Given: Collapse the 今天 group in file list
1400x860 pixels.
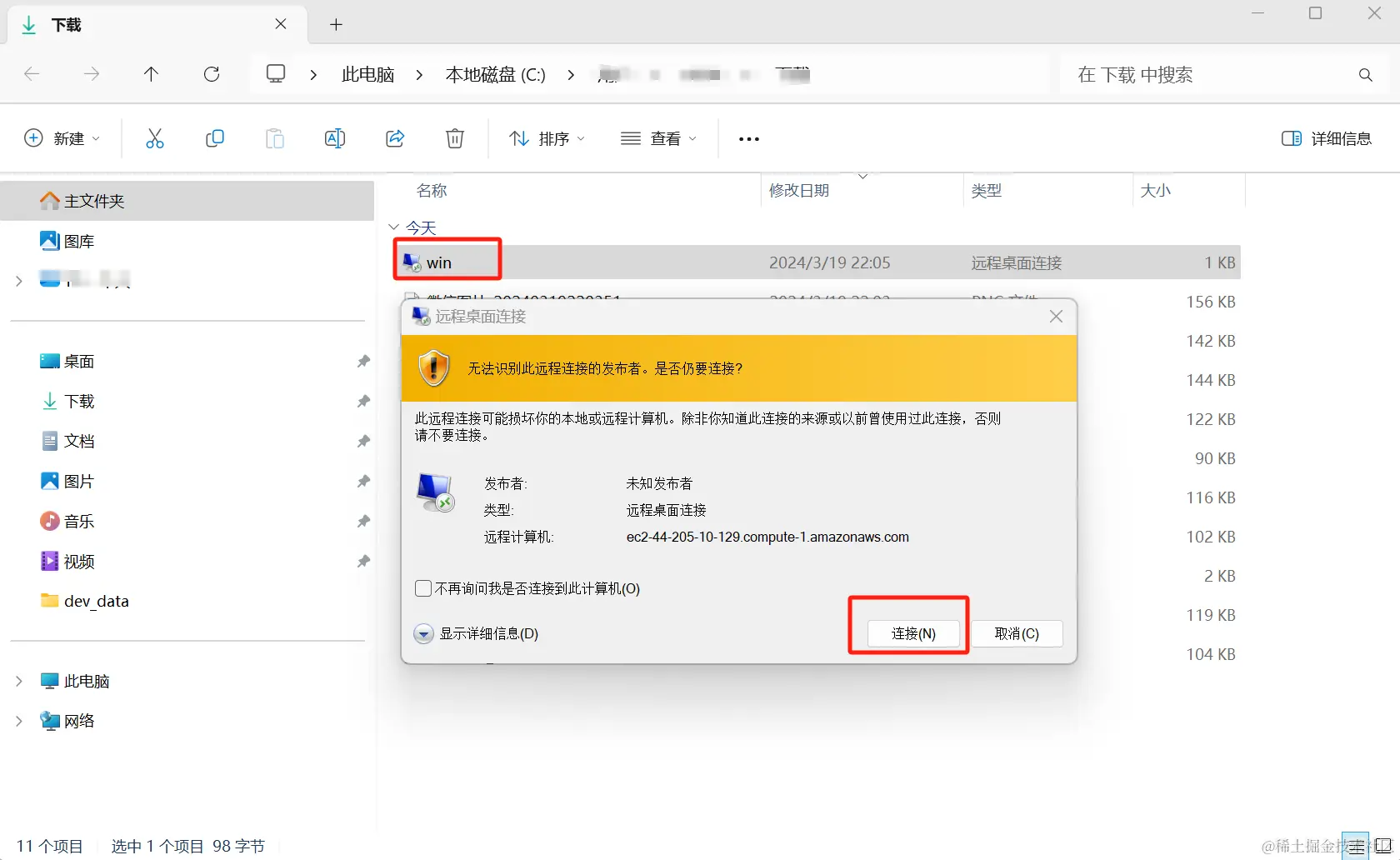Looking at the screenshot, I should (392, 227).
